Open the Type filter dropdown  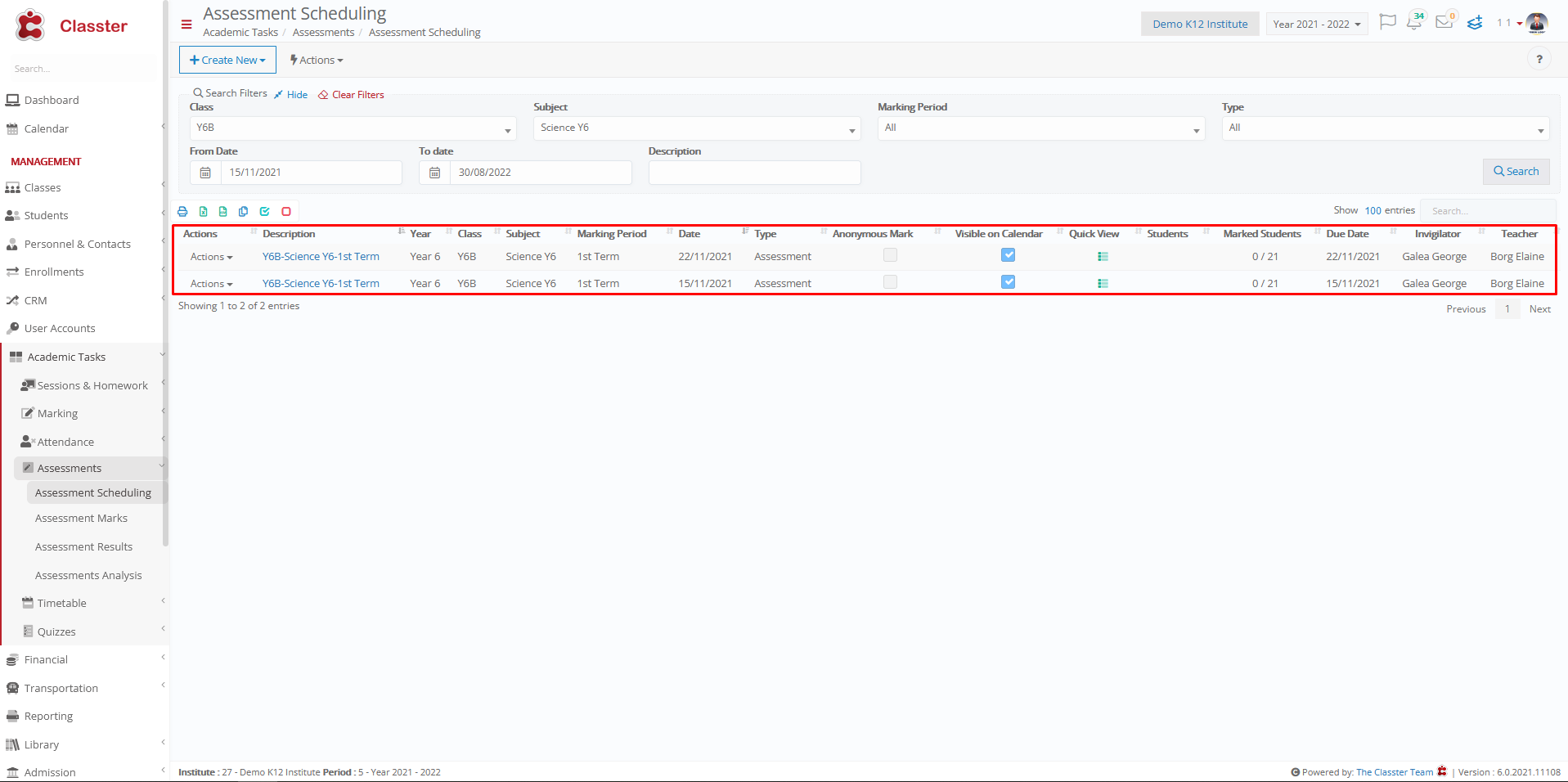1386,128
